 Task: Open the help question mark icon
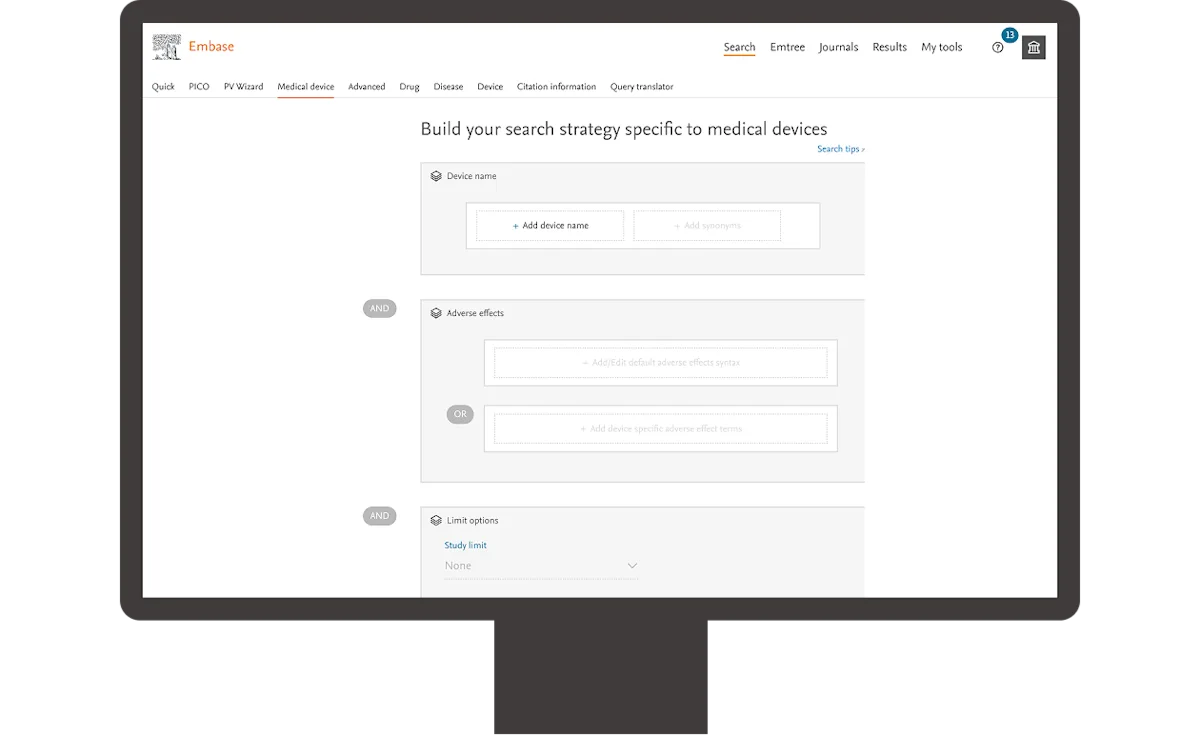997,47
